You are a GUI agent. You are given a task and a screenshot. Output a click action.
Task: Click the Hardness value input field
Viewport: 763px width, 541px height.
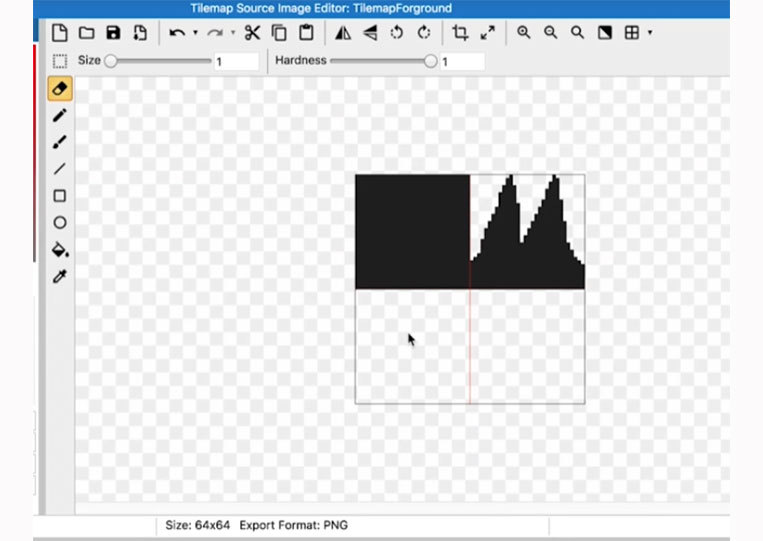click(x=462, y=61)
